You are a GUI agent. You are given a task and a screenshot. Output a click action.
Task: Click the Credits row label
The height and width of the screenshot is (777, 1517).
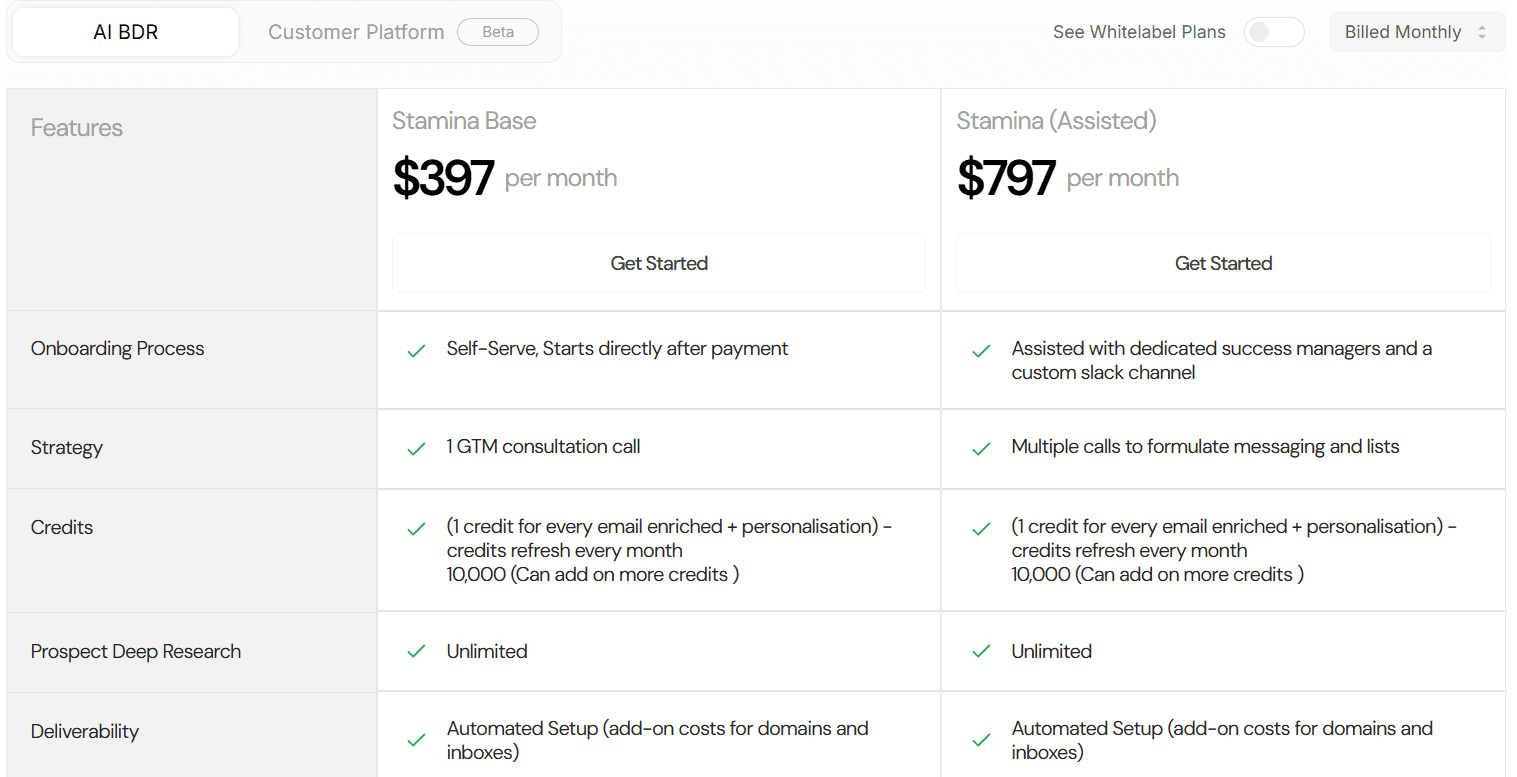[62, 527]
